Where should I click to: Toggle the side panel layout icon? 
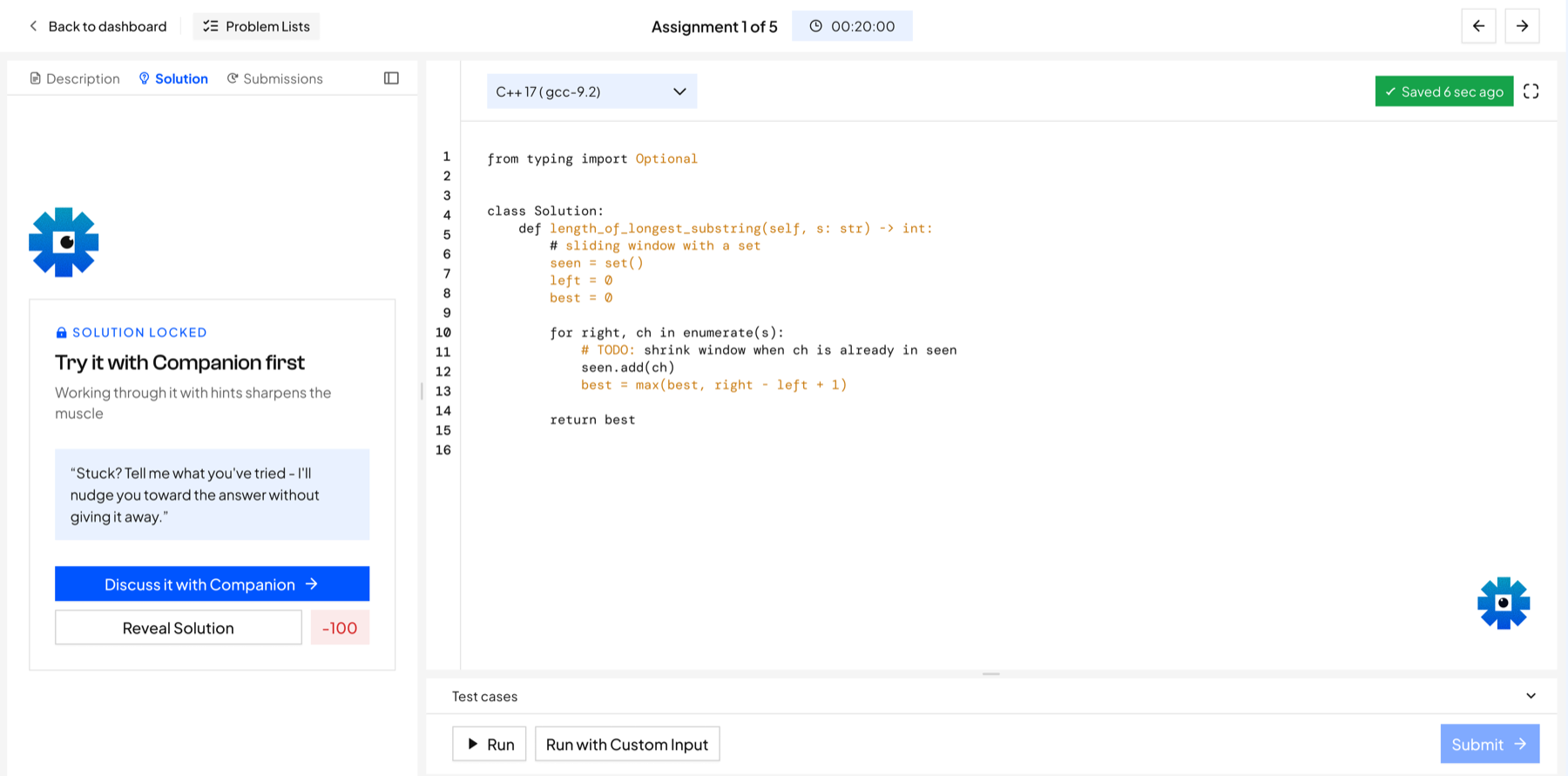tap(391, 78)
